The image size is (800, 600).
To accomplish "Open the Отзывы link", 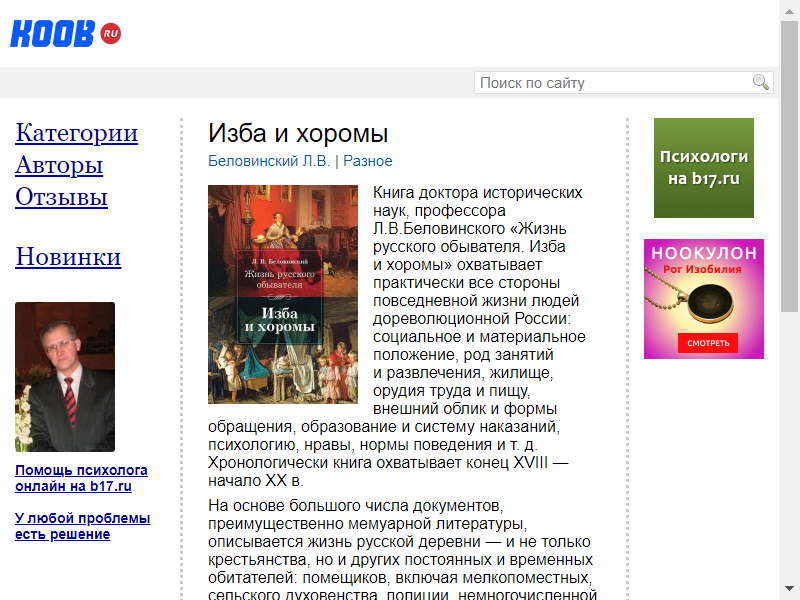I will [61, 197].
